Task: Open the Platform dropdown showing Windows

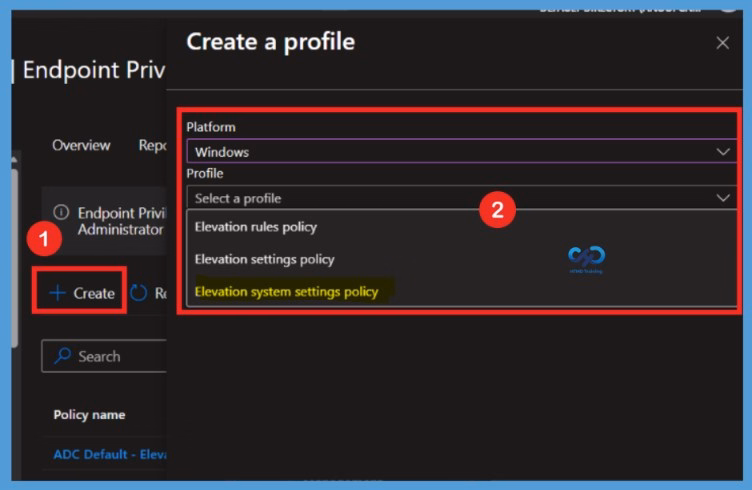Action: (x=461, y=152)
